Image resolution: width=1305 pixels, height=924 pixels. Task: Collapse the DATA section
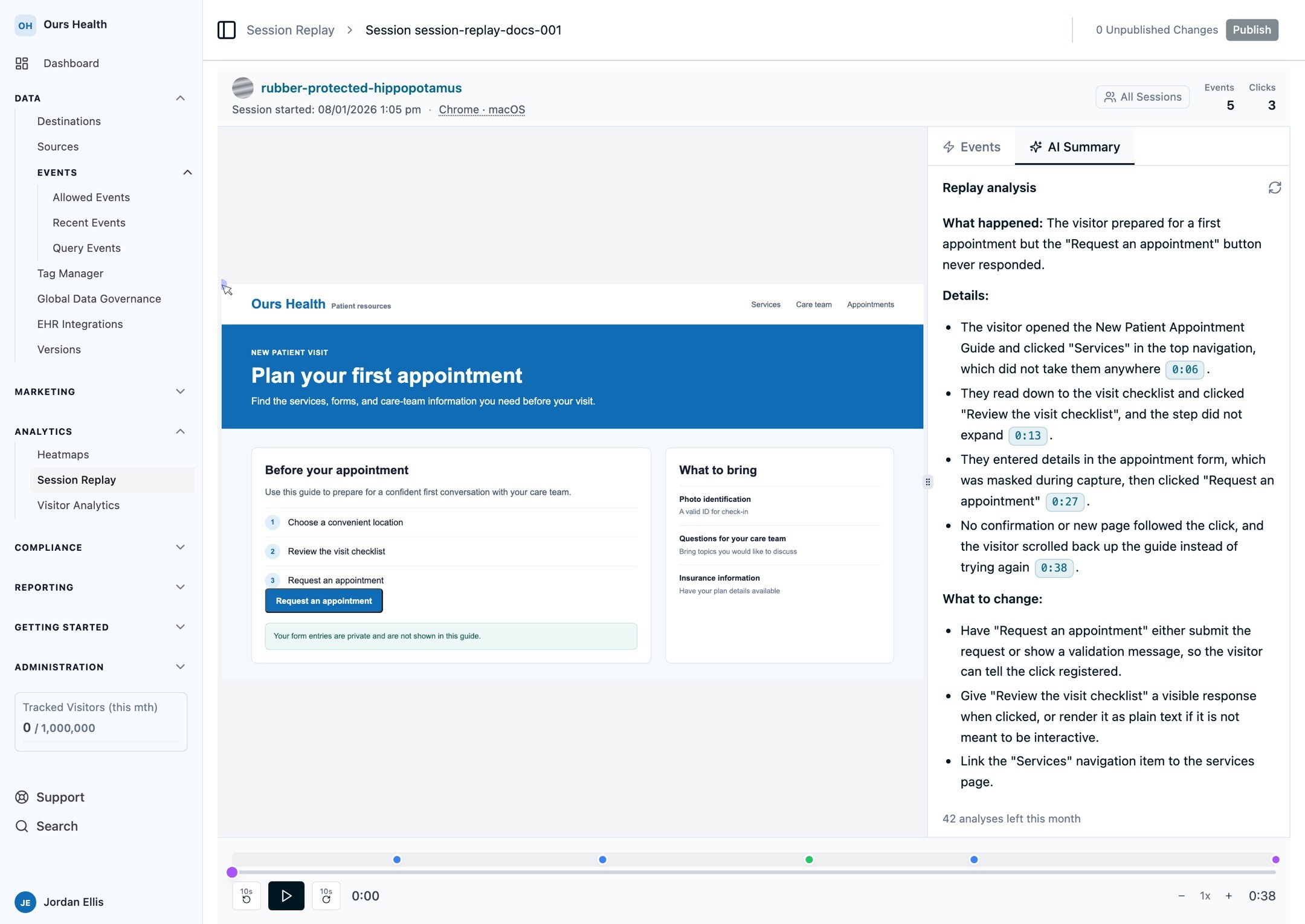point(180,98)
